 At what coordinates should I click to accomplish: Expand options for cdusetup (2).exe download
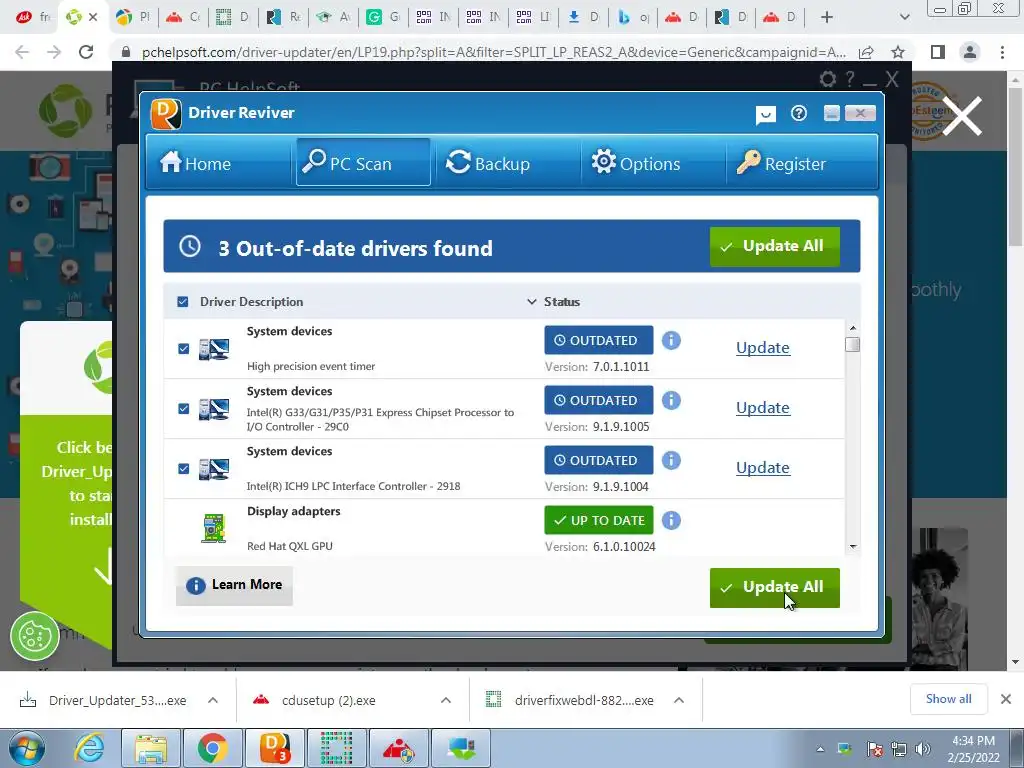click(x=446, y=701)
